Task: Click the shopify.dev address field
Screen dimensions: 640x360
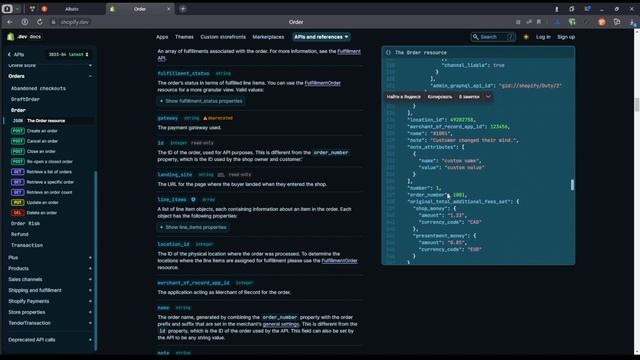Action: (75, 22)
